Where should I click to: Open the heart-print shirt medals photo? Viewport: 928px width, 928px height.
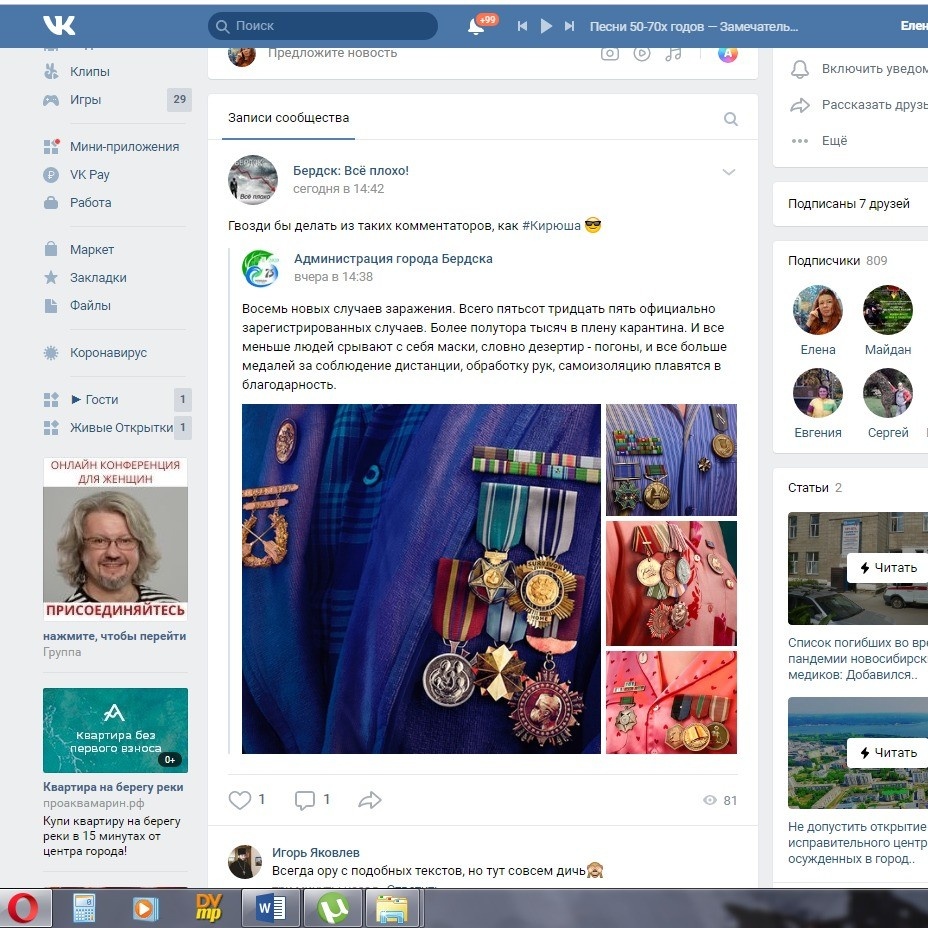click(671, 702)
